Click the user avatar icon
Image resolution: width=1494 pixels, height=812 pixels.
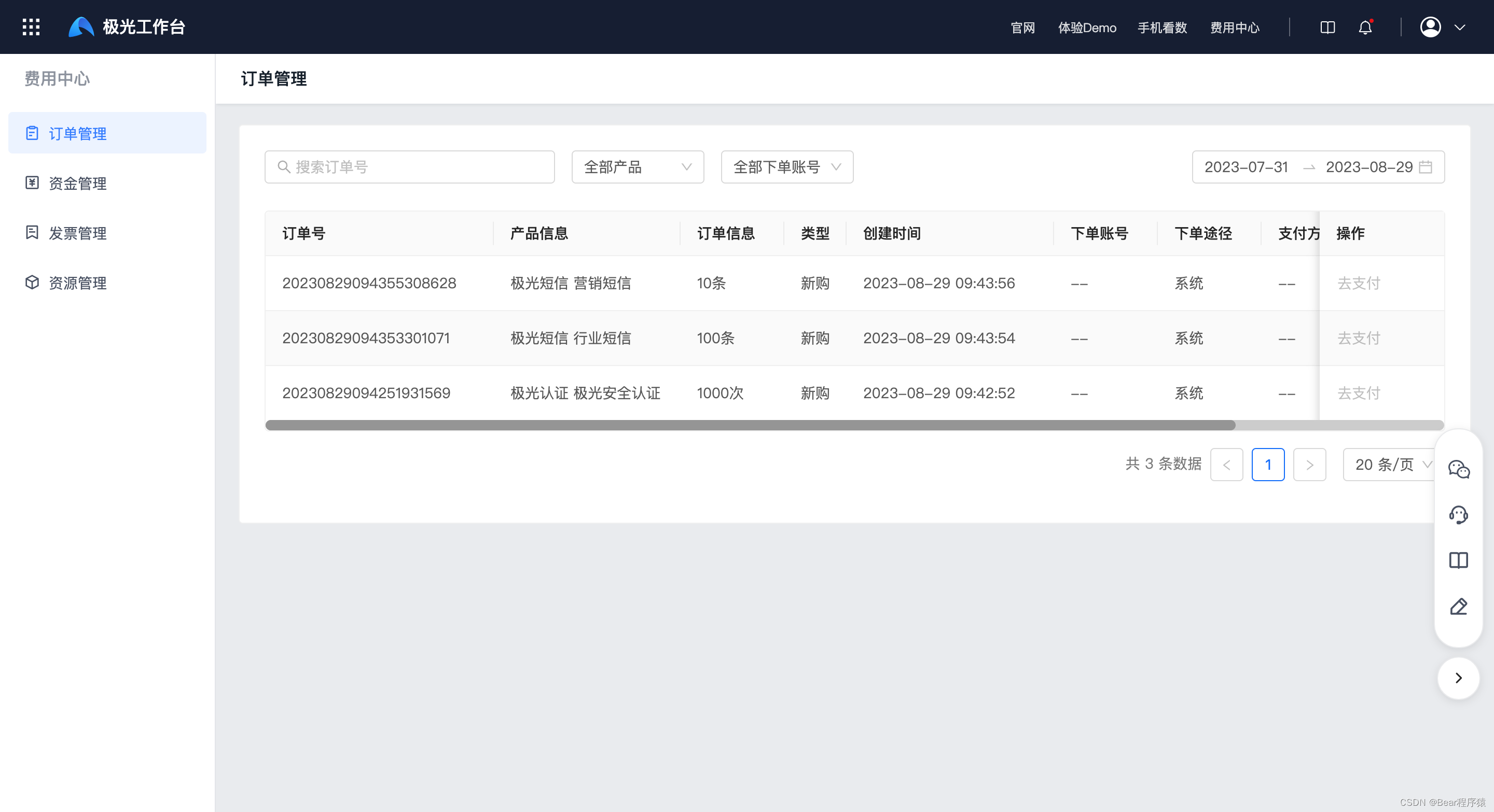tap(1430, 27)
